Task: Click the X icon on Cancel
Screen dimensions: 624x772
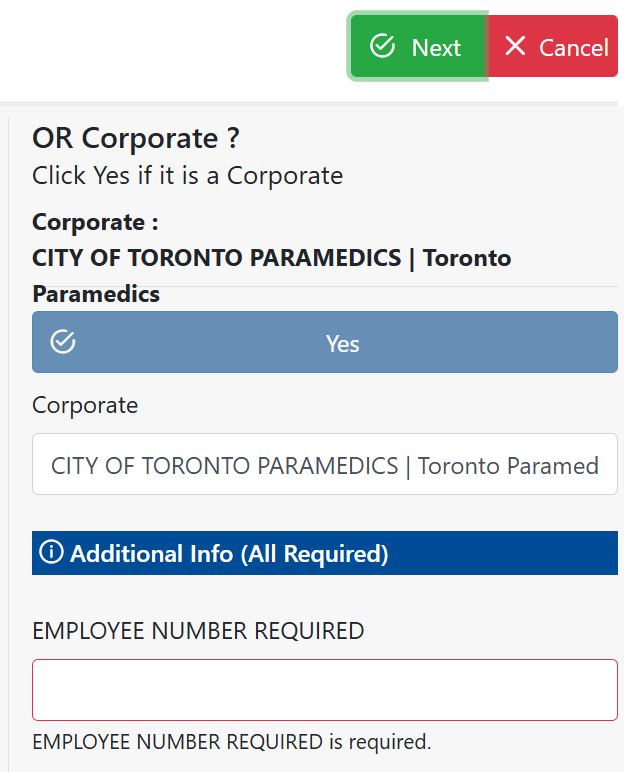Action: click(x=515, y=46)
